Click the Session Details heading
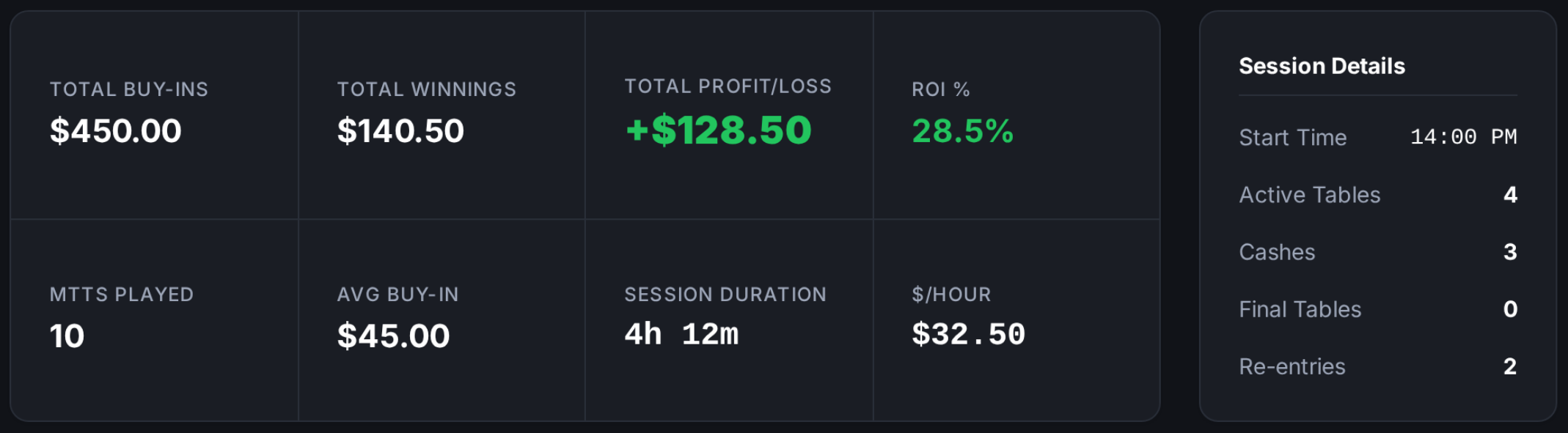 (x=1322, y=66)
